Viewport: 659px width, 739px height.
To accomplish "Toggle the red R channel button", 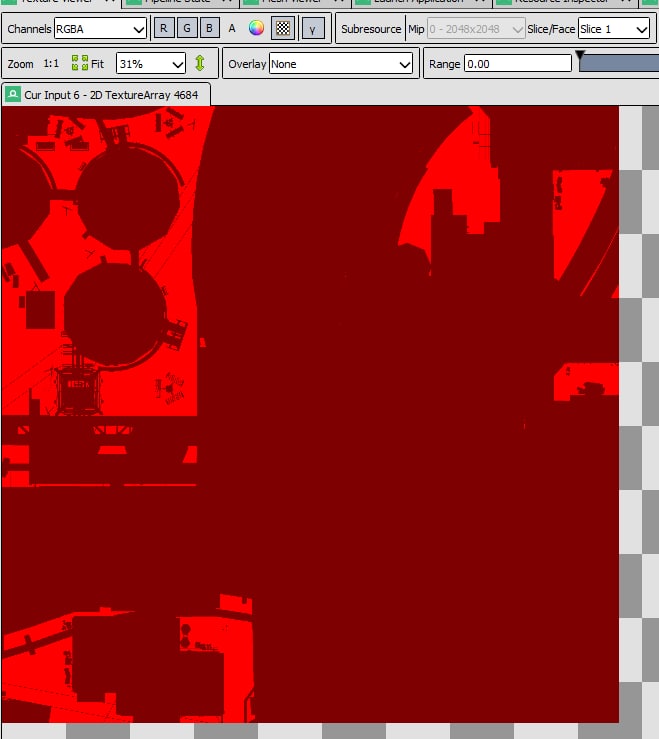I will point(164,28).
